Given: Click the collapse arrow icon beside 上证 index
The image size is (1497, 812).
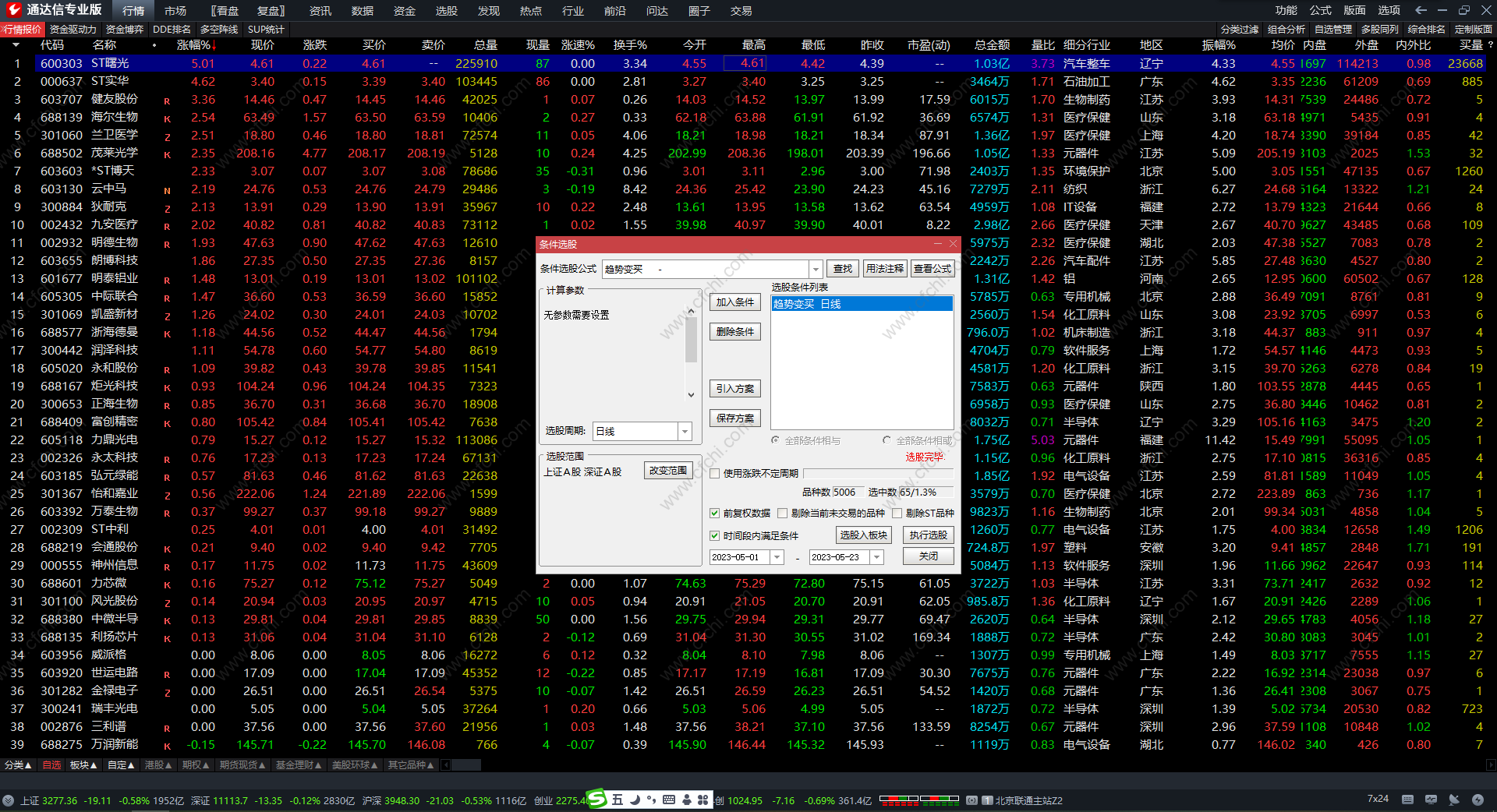Looking at the screenshot, I should (9, 800).
